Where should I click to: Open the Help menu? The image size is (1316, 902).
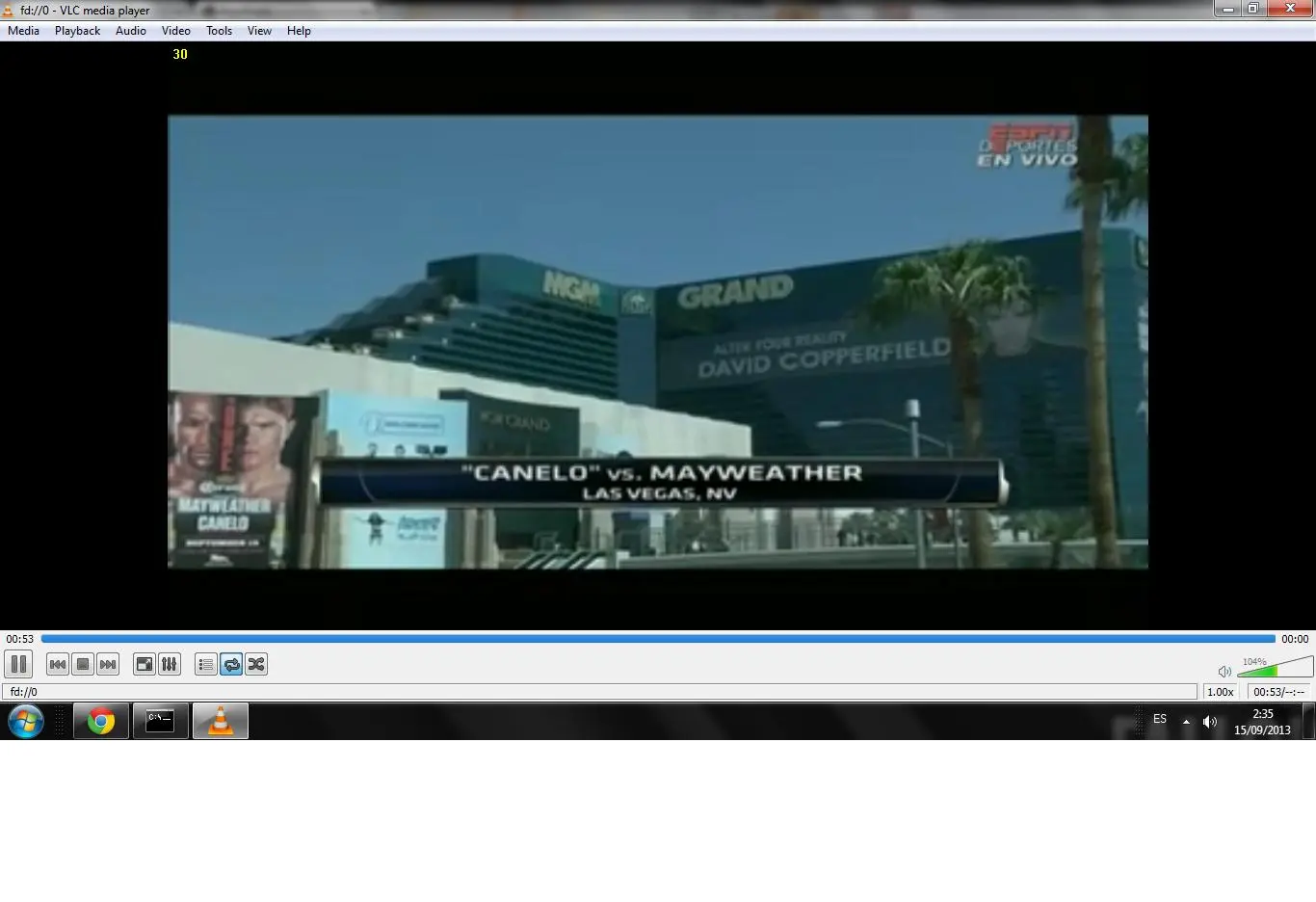coord(299,31)
